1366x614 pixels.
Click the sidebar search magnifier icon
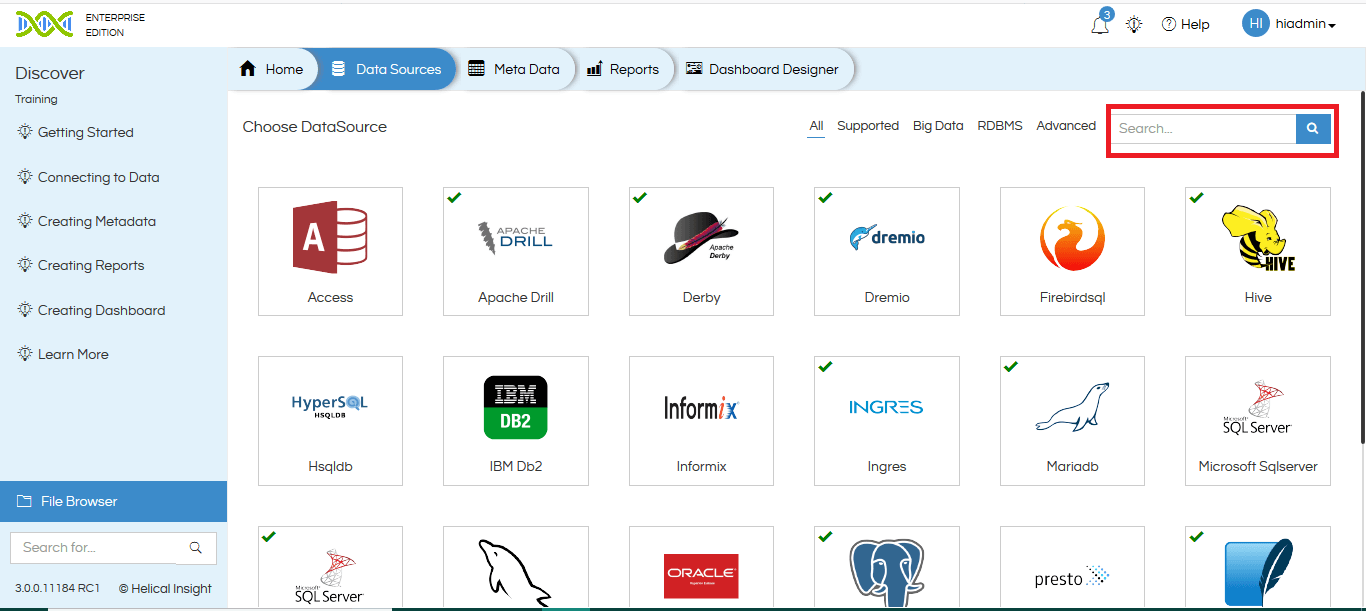point(196,547)
